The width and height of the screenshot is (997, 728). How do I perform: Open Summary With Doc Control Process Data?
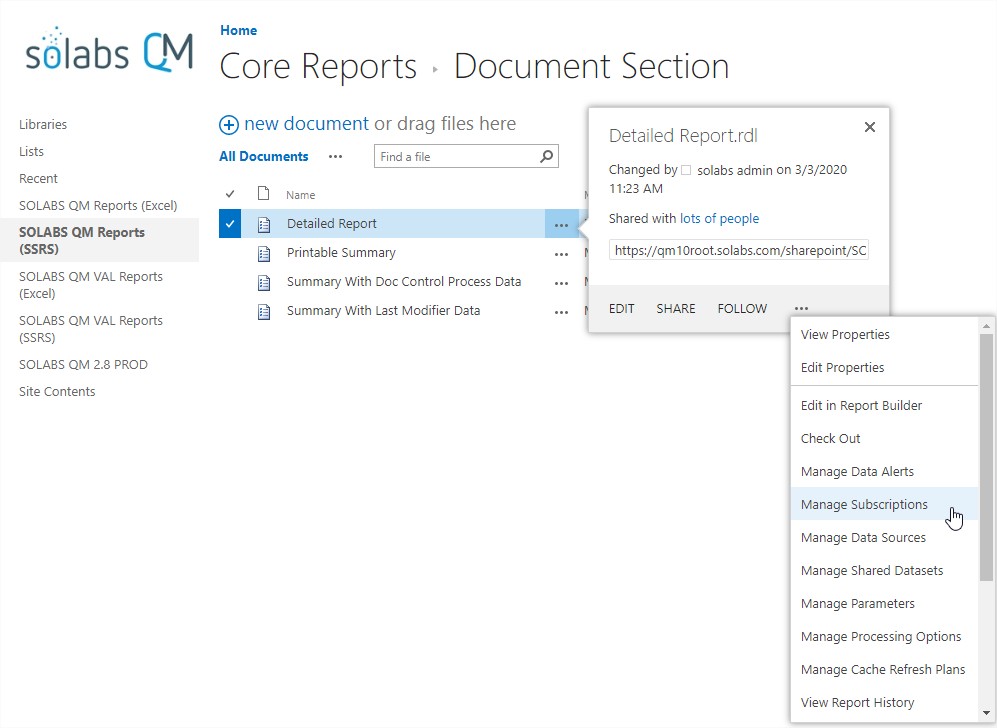click(x=404, y=282)
